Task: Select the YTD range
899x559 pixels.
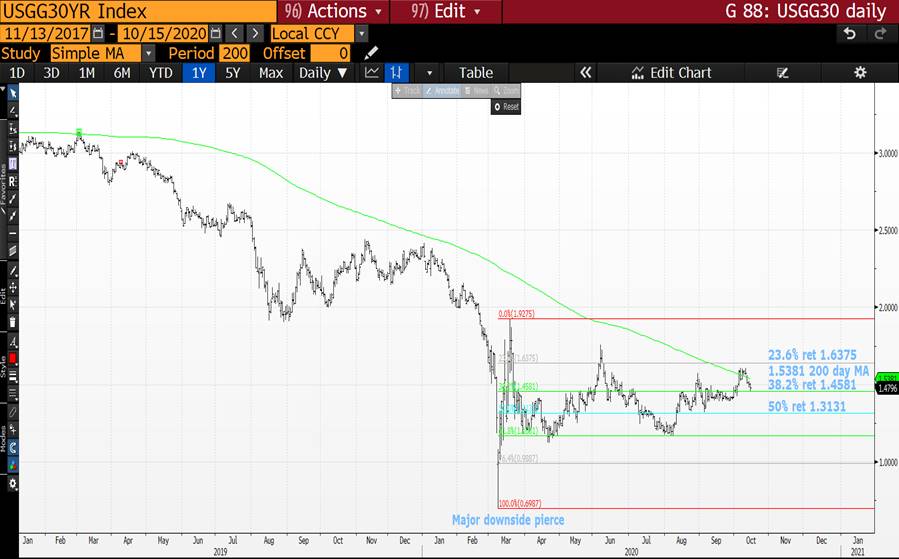Action: click(x=160, y=73)
